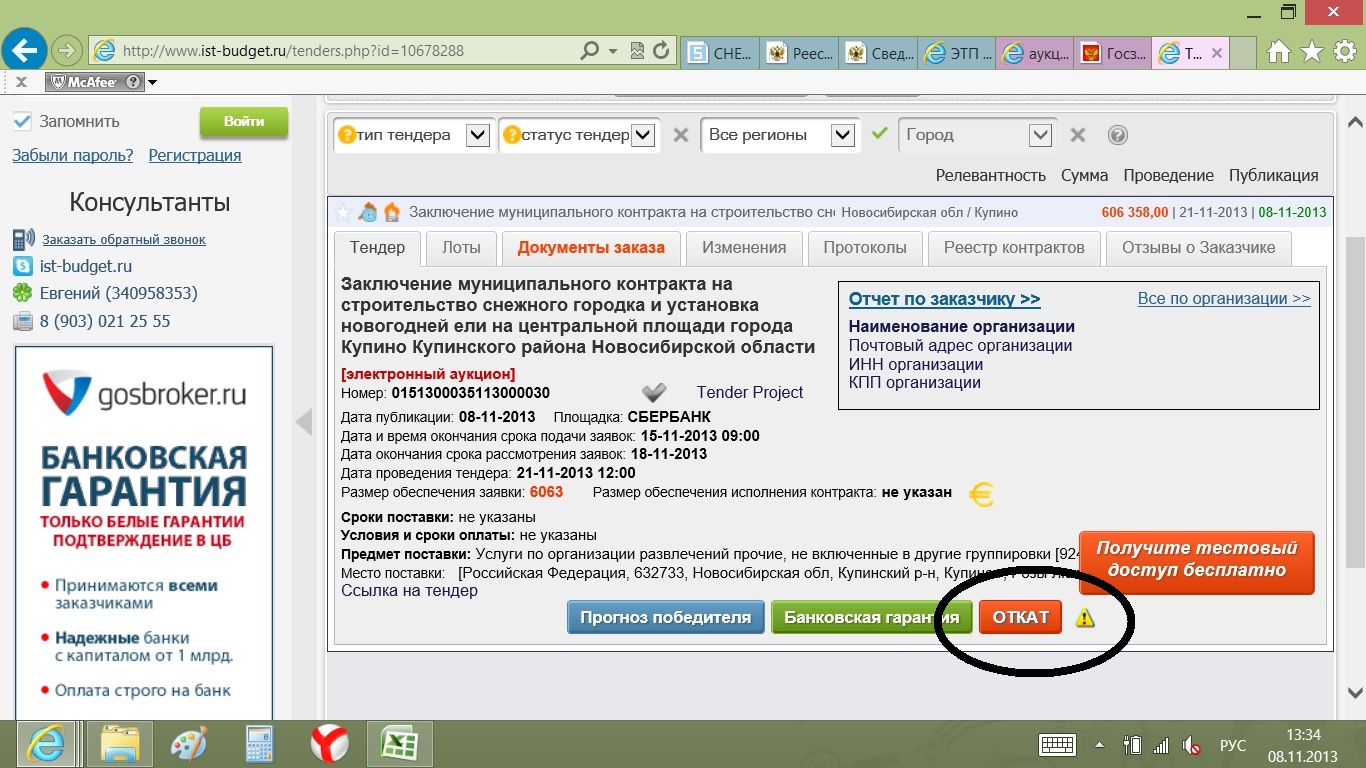The image size is (1366, 768).
Task: Toggle the Запомнить checkbox
Action: [x=22, y=121]
